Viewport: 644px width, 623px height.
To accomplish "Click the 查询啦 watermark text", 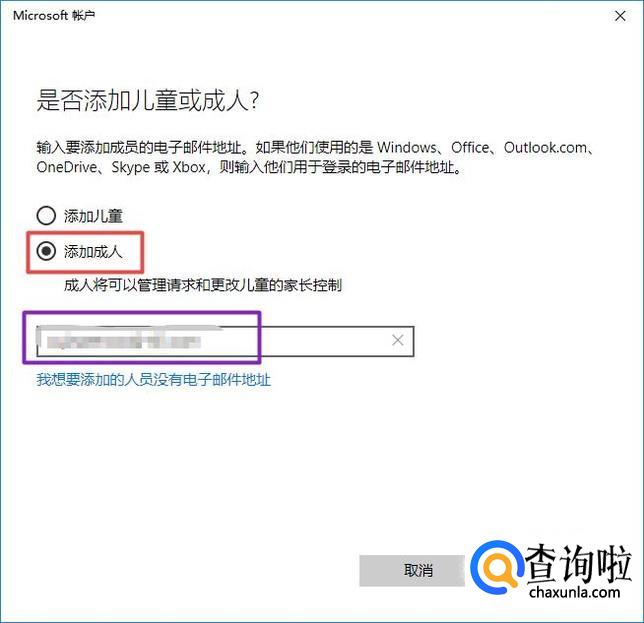I will point(579,563).
